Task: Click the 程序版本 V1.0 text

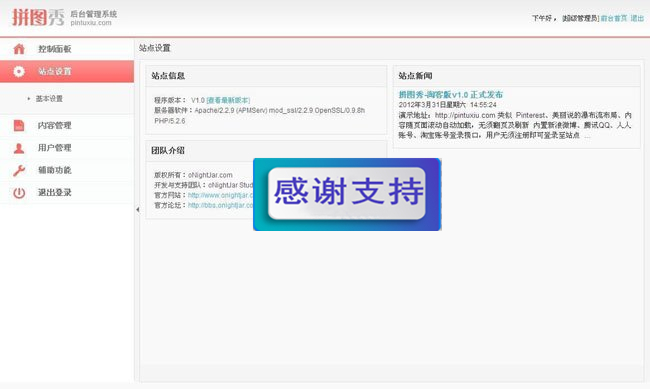Action: click(x=179, y=100)
